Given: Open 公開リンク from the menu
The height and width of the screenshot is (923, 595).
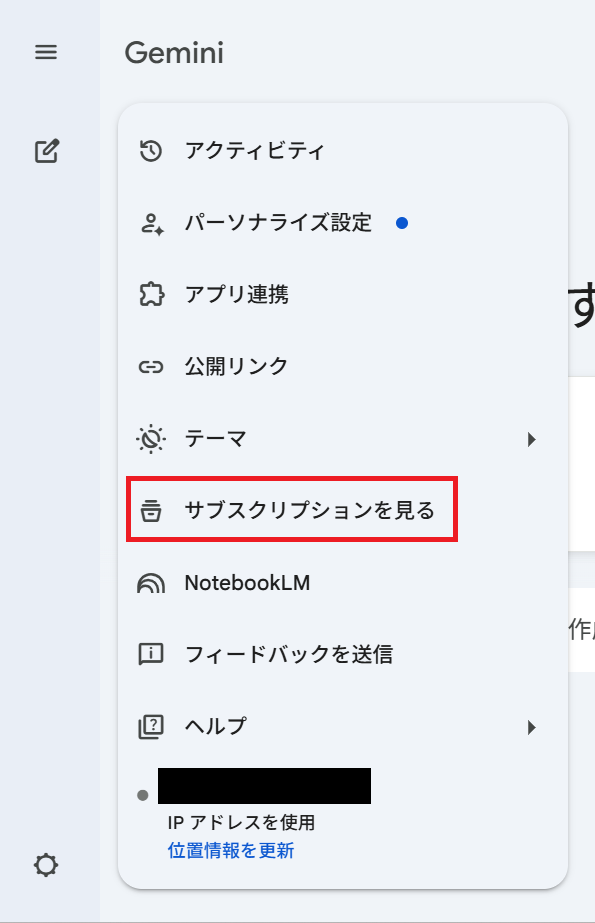Looking at the screenshot, I should 234,366.
